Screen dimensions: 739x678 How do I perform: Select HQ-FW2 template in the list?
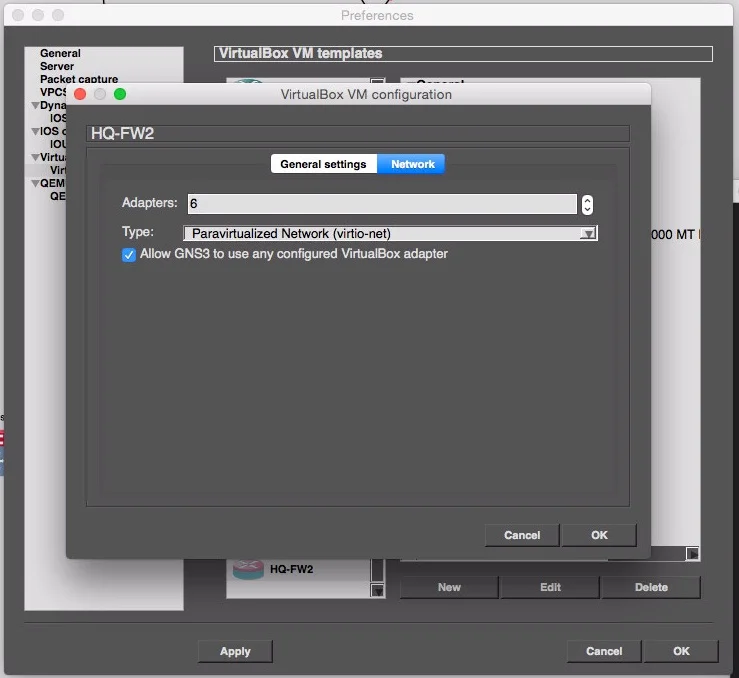click(x=291, y=569)
